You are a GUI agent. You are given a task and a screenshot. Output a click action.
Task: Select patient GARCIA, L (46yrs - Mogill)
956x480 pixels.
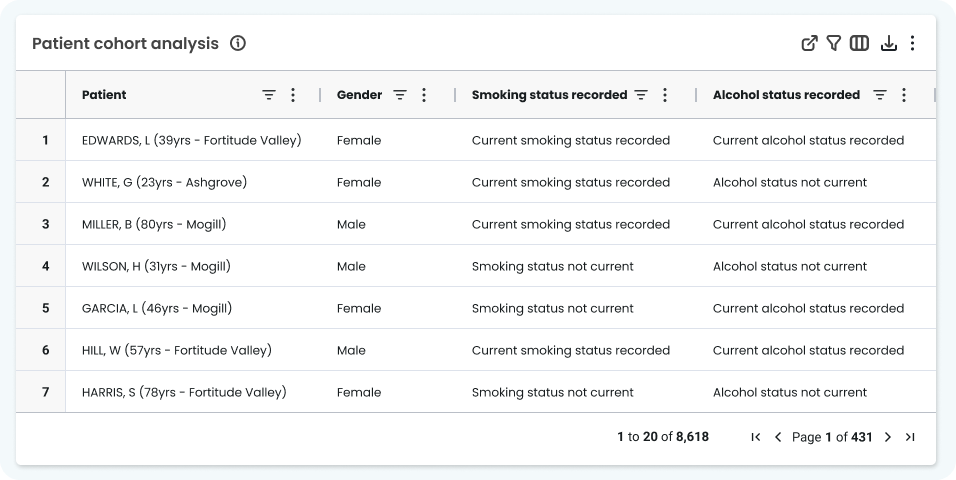click(x=157, y=308)
